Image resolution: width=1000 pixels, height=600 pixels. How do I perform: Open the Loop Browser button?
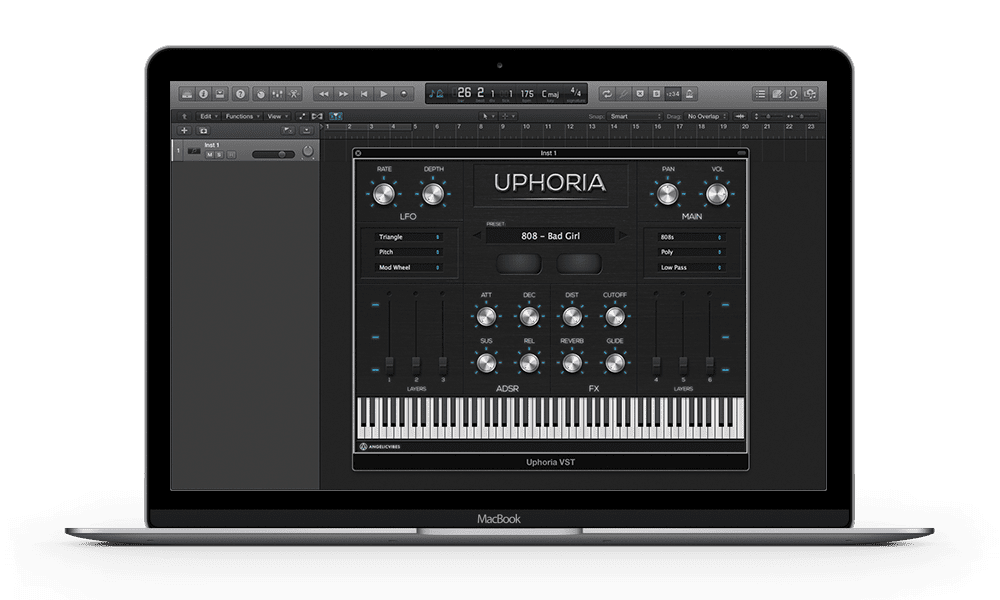point(793,94)
